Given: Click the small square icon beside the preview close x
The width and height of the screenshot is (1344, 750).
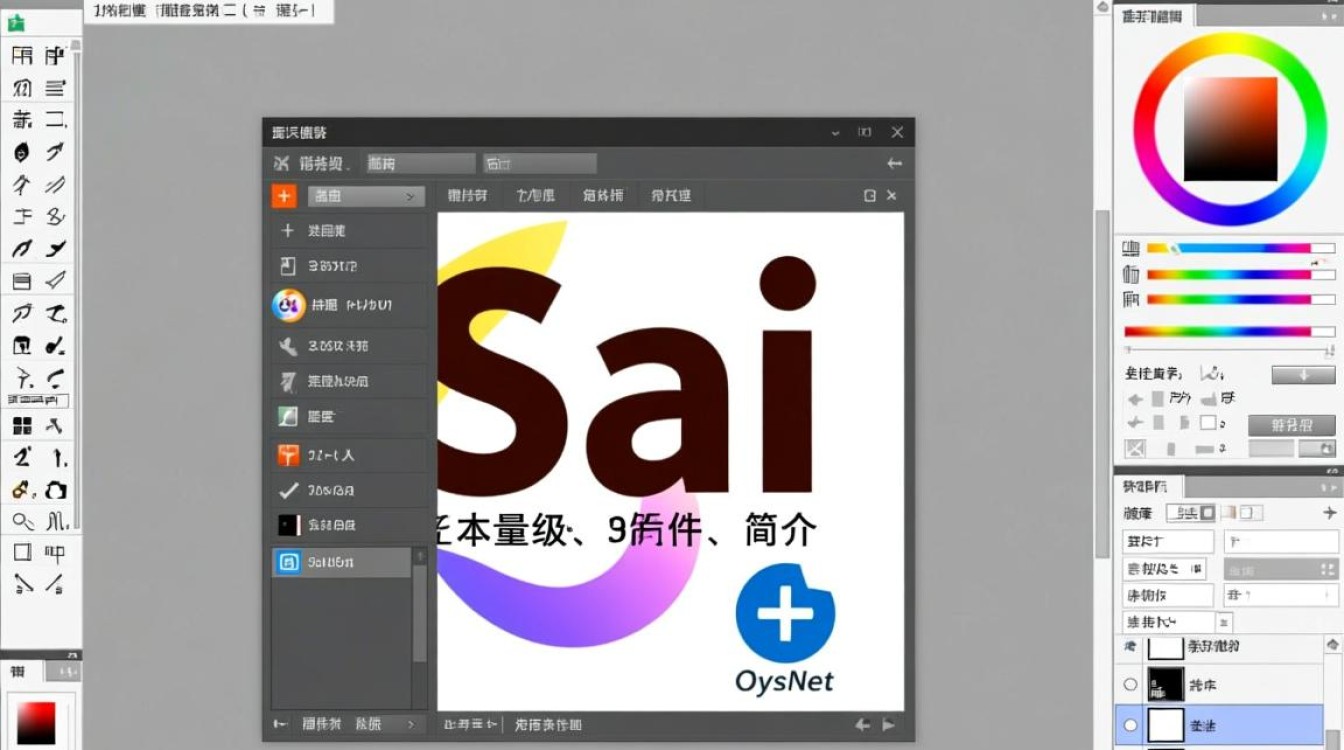Looking at the screenshot, I should click(x=870, y=196).
